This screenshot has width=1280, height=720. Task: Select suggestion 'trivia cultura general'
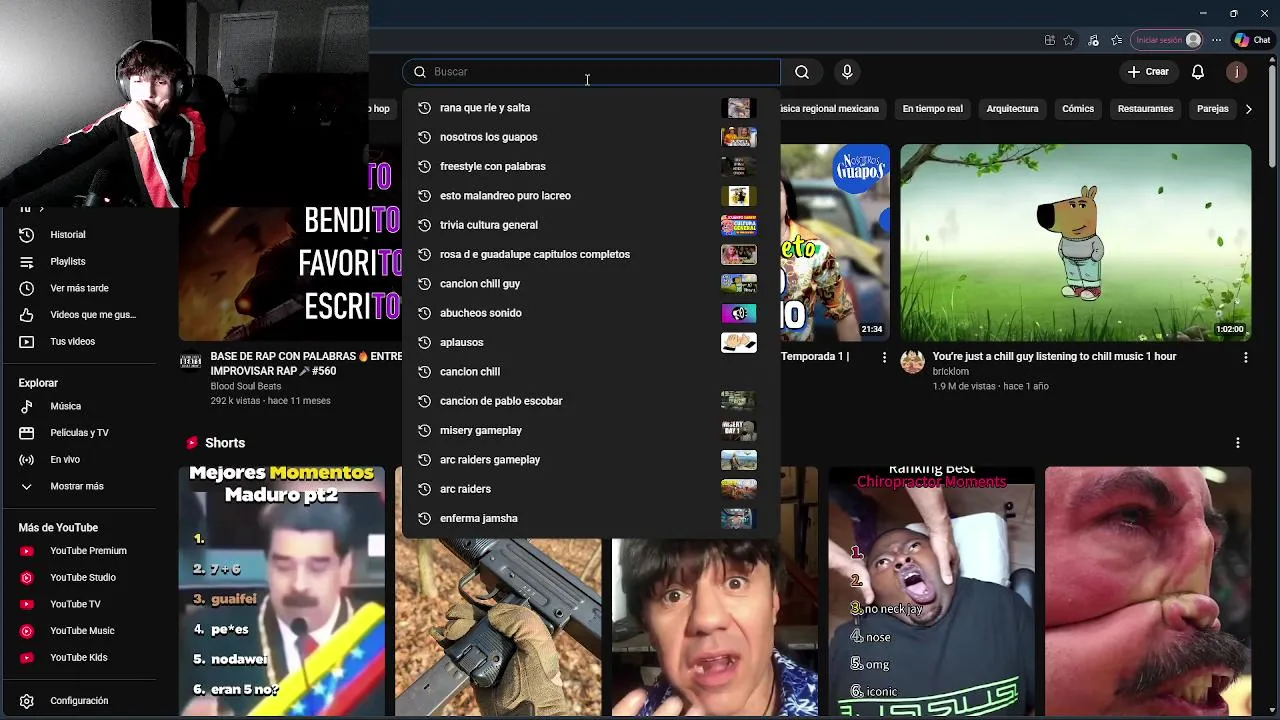(591, 225)
